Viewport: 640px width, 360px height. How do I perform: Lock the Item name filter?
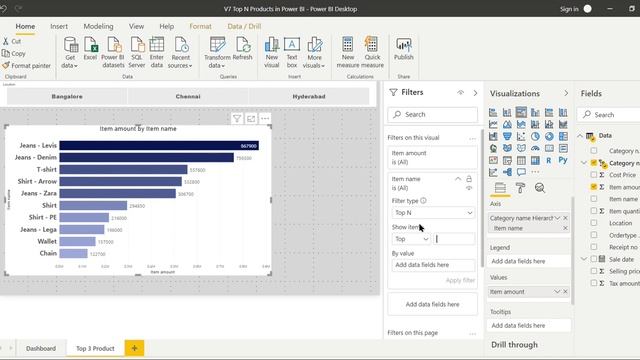[469, 179]
